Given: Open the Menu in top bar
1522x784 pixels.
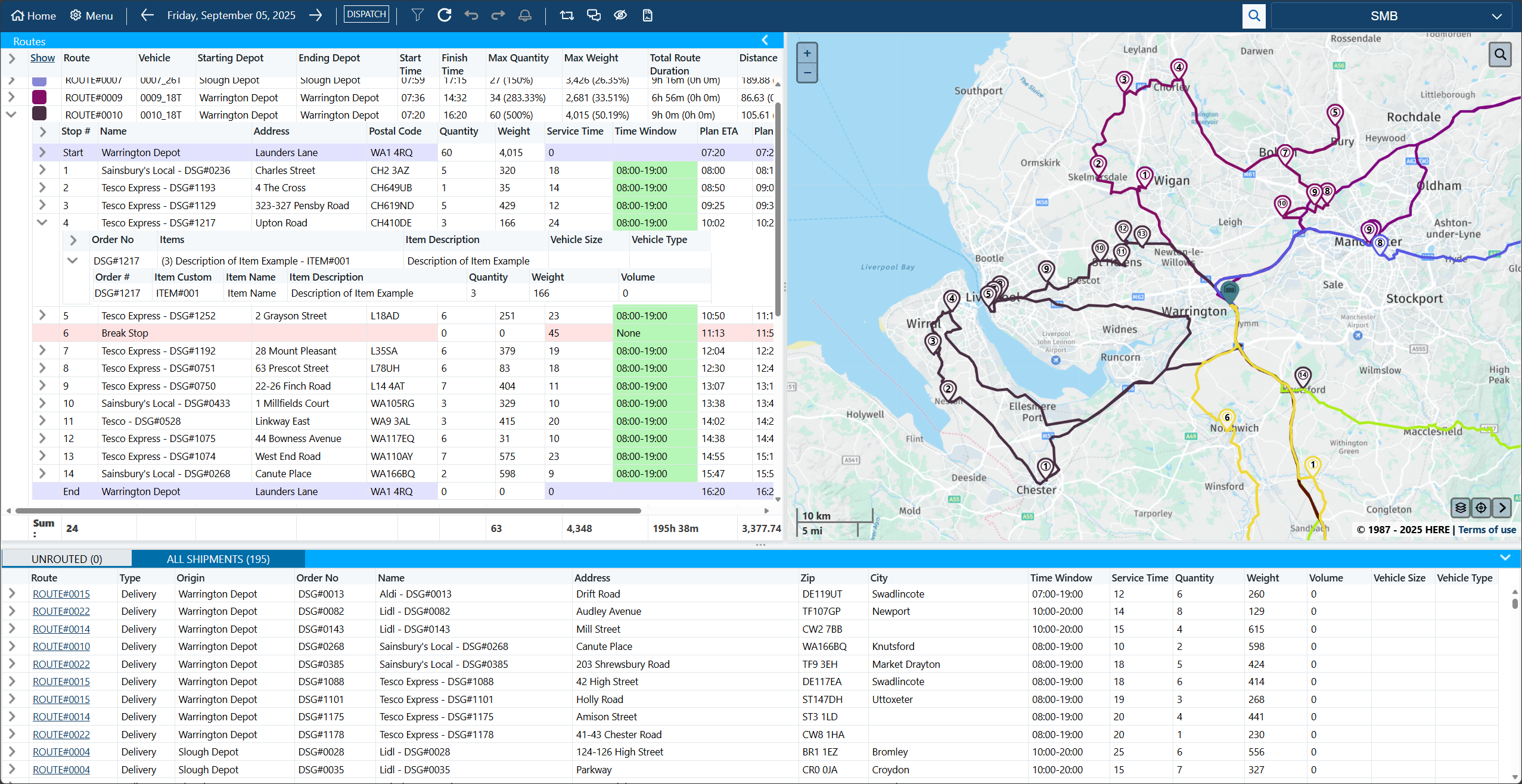Looking at the screenshot, I should click(x=91, y=15).
